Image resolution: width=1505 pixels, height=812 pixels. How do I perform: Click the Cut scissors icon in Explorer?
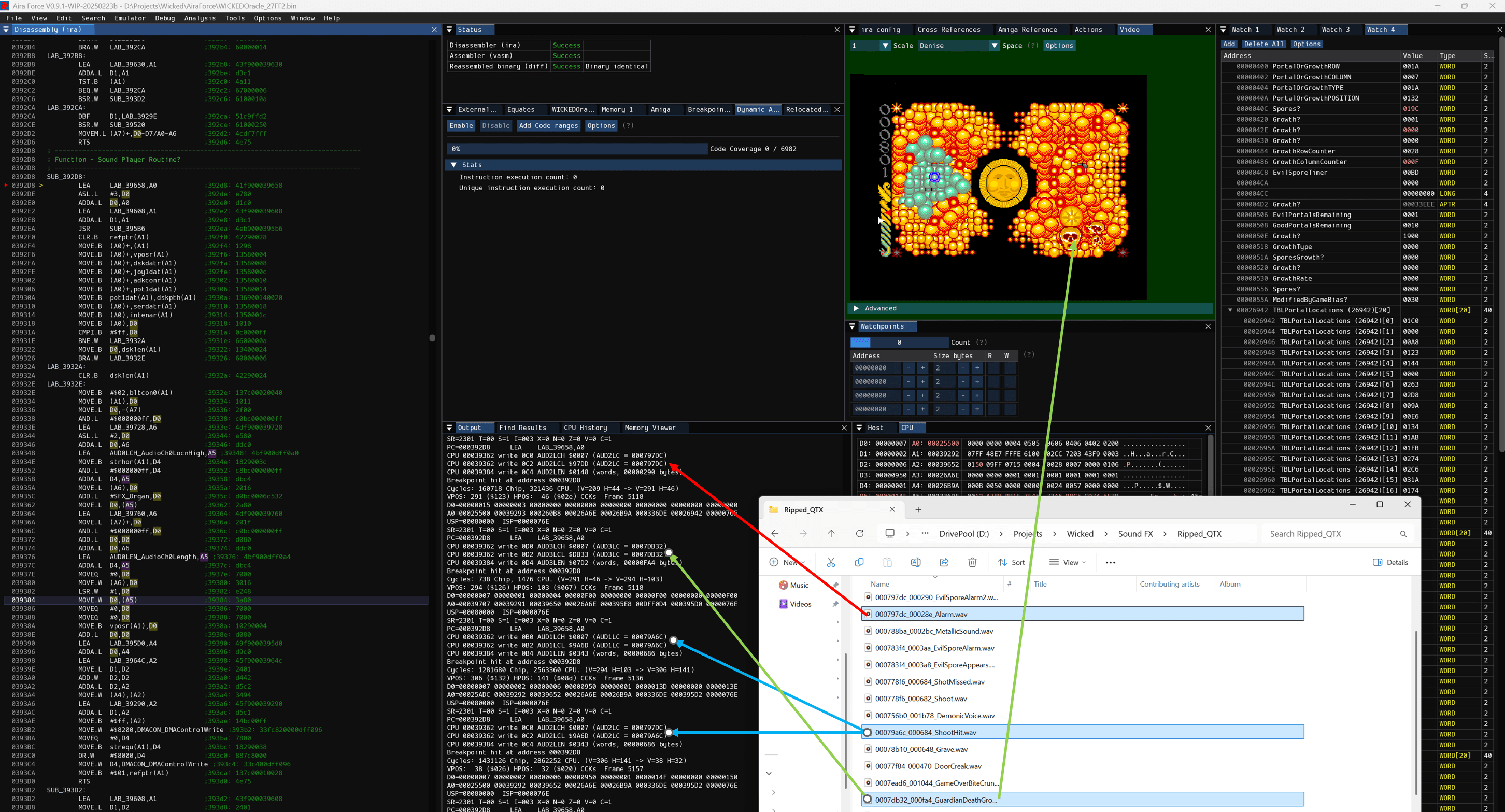tap(831, 562)
